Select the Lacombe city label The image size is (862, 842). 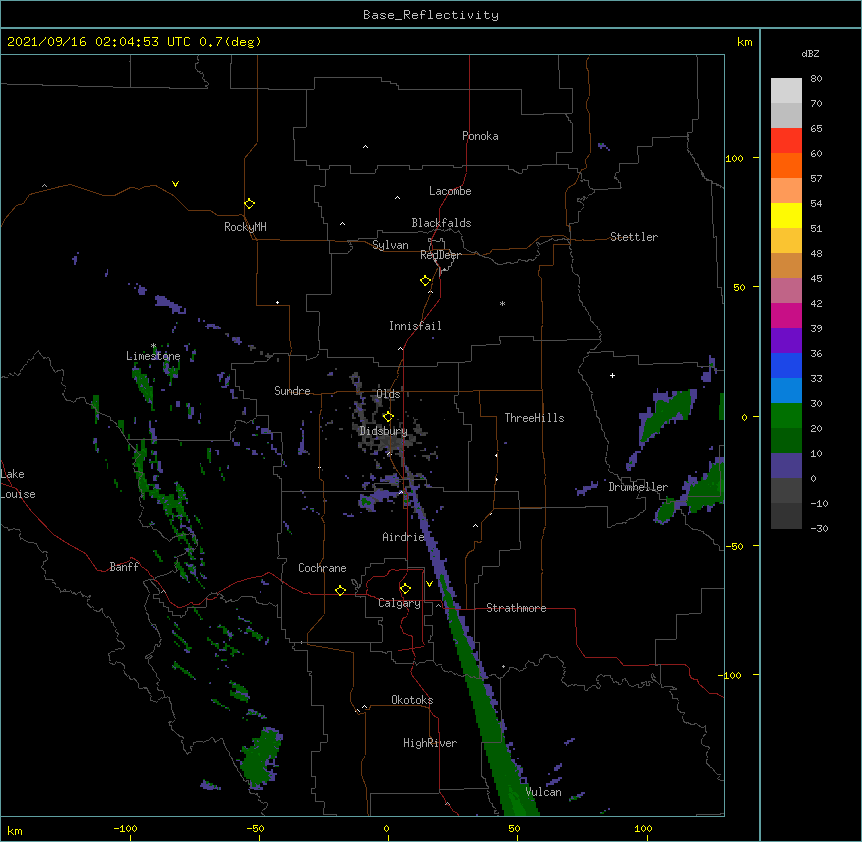click(x=450, y=191)
